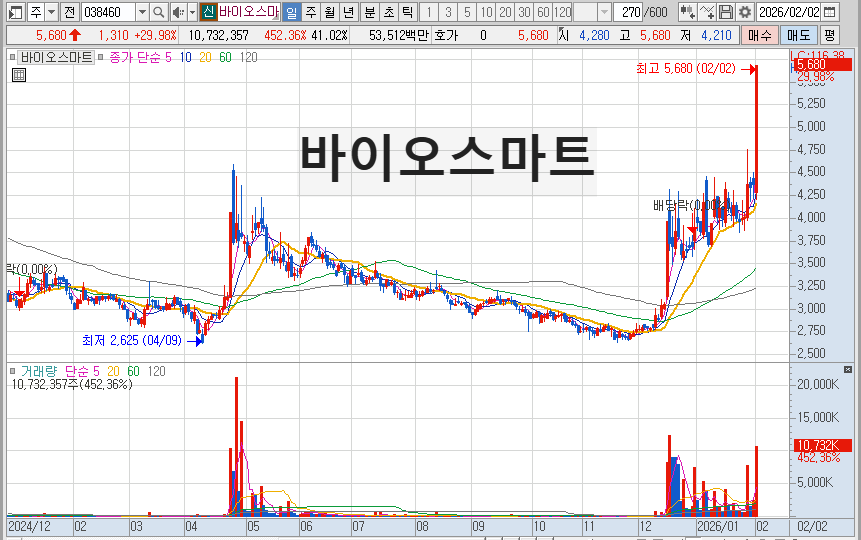Click the floppy disk save icon
Viewport: 861px width, 540px height.
pos(726,12)
